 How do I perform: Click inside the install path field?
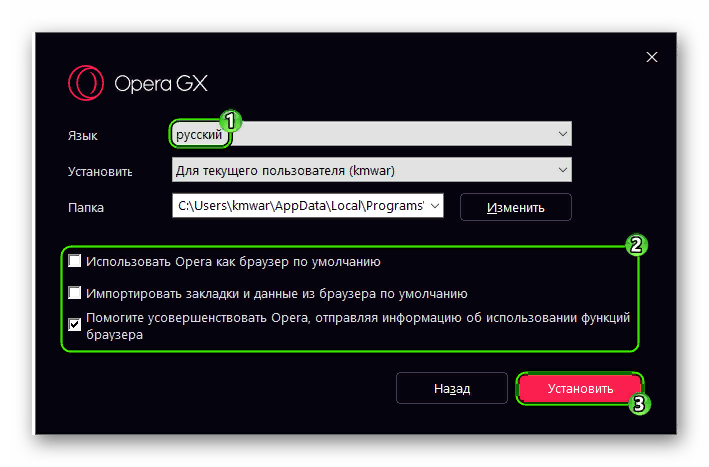point(300,206)
